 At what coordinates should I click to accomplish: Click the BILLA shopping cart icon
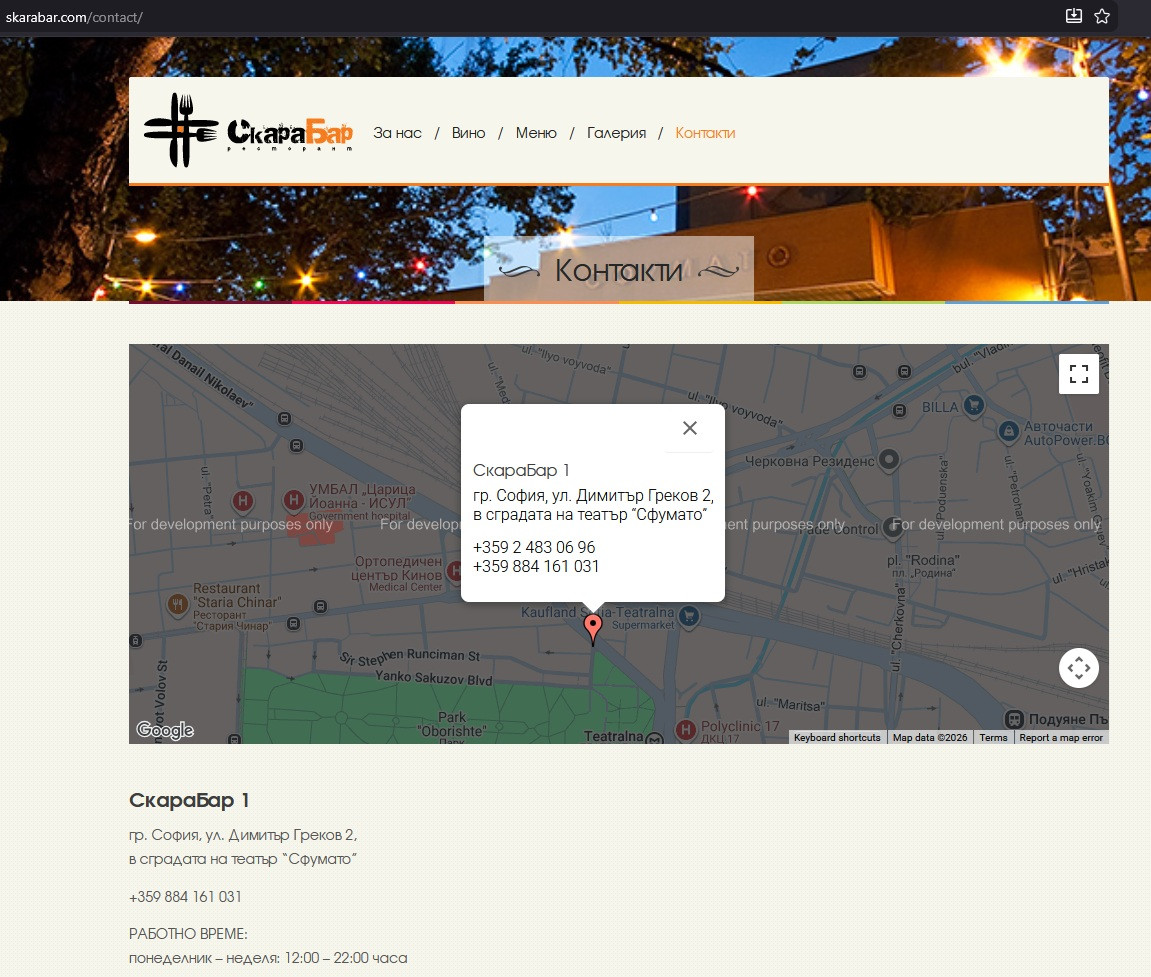tap(974, 405)
